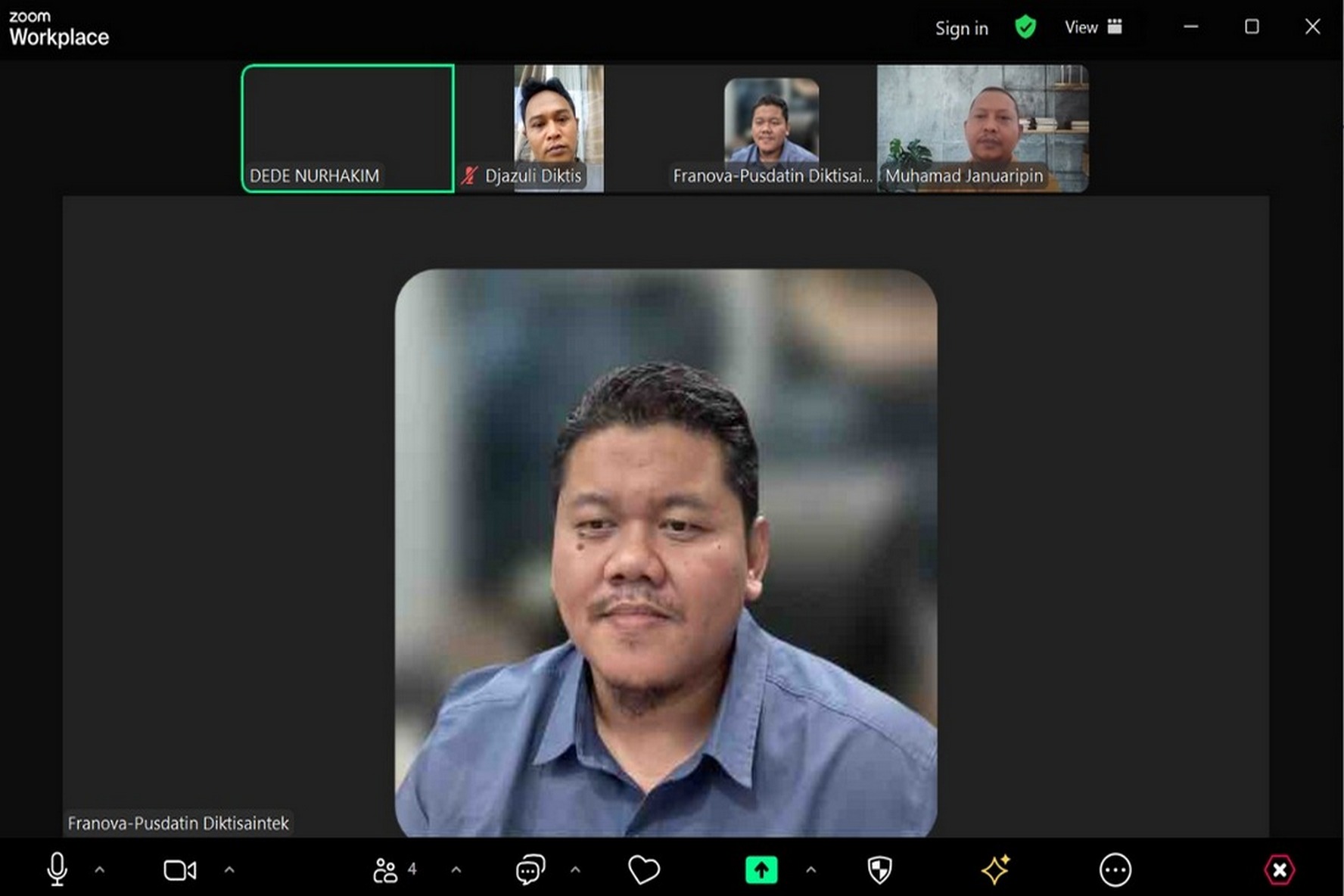Screen dimensions: 1344x896
Task: Open the heart reactions icon
Action: 644,870
